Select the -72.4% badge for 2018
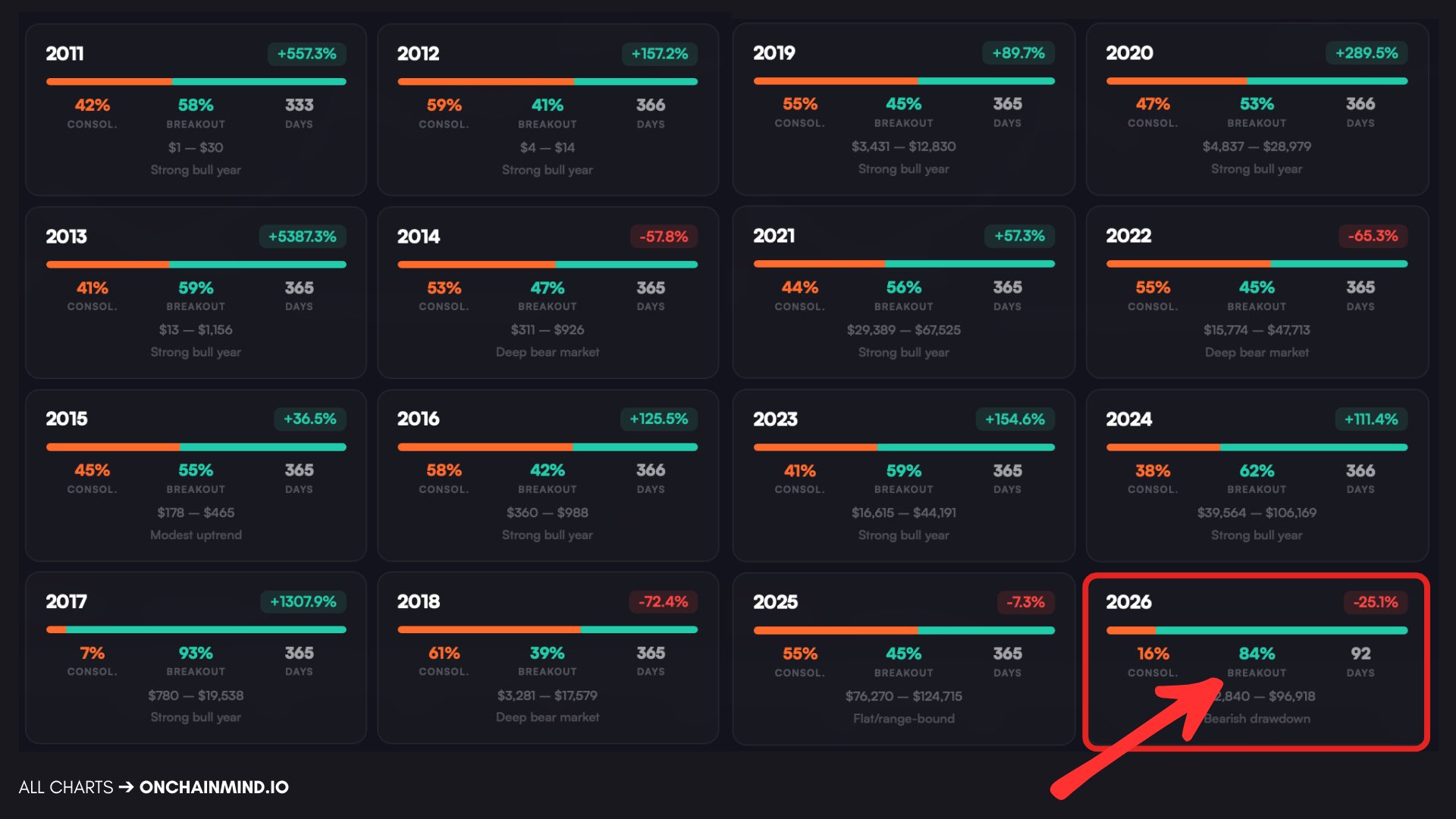The height and width of the screenshot is (819, 1456). point(663,601)
